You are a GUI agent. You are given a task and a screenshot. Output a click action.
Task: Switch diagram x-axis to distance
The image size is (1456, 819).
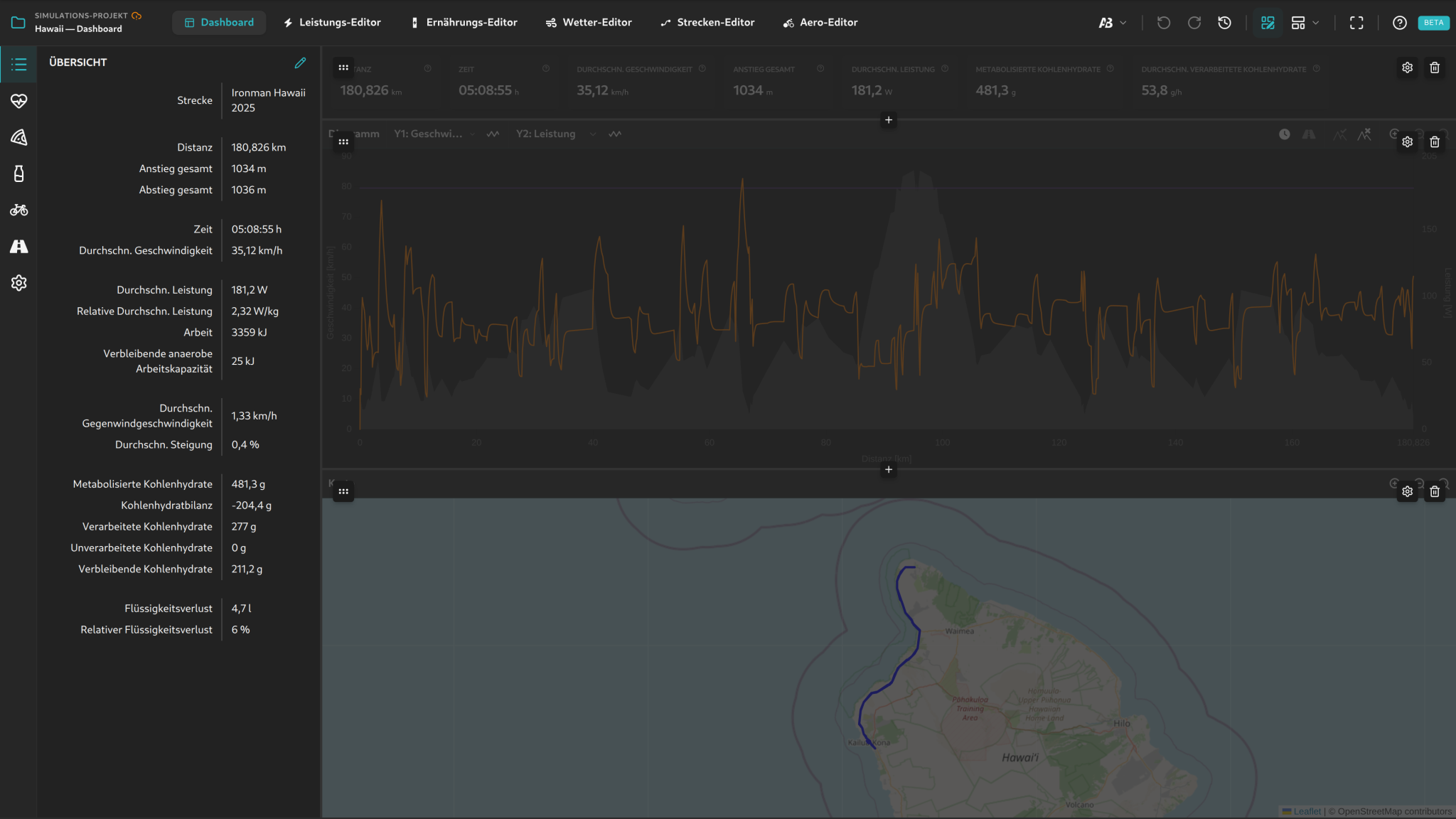tap(1309, 134)
